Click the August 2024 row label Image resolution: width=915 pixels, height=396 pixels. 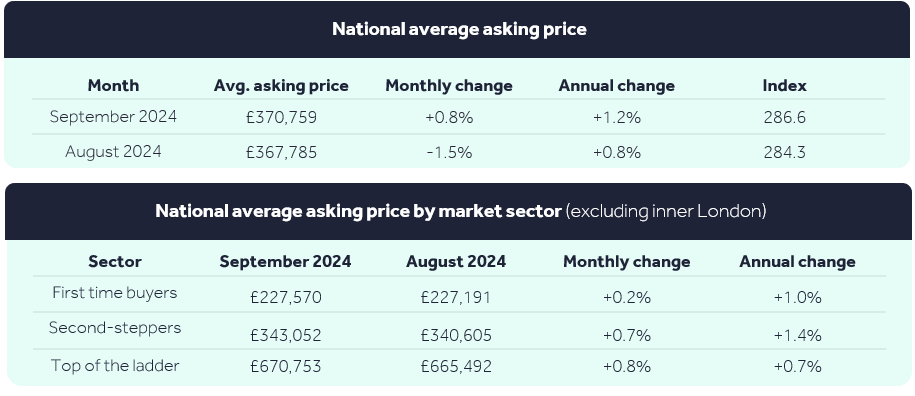(113, 152)
